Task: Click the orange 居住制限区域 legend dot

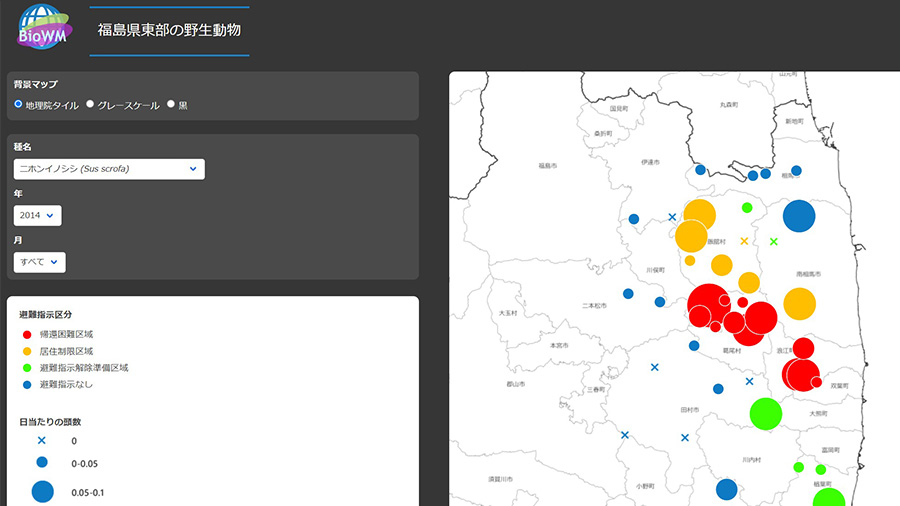Action: coord(26,351)
